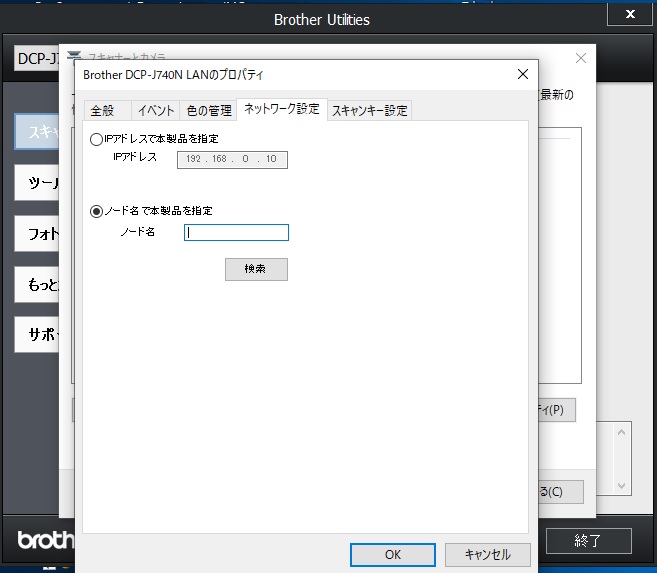The height and width of the screenshot is (573, 657).
Task: Select the 全般 tab
Action: click(x=103, y=110)
